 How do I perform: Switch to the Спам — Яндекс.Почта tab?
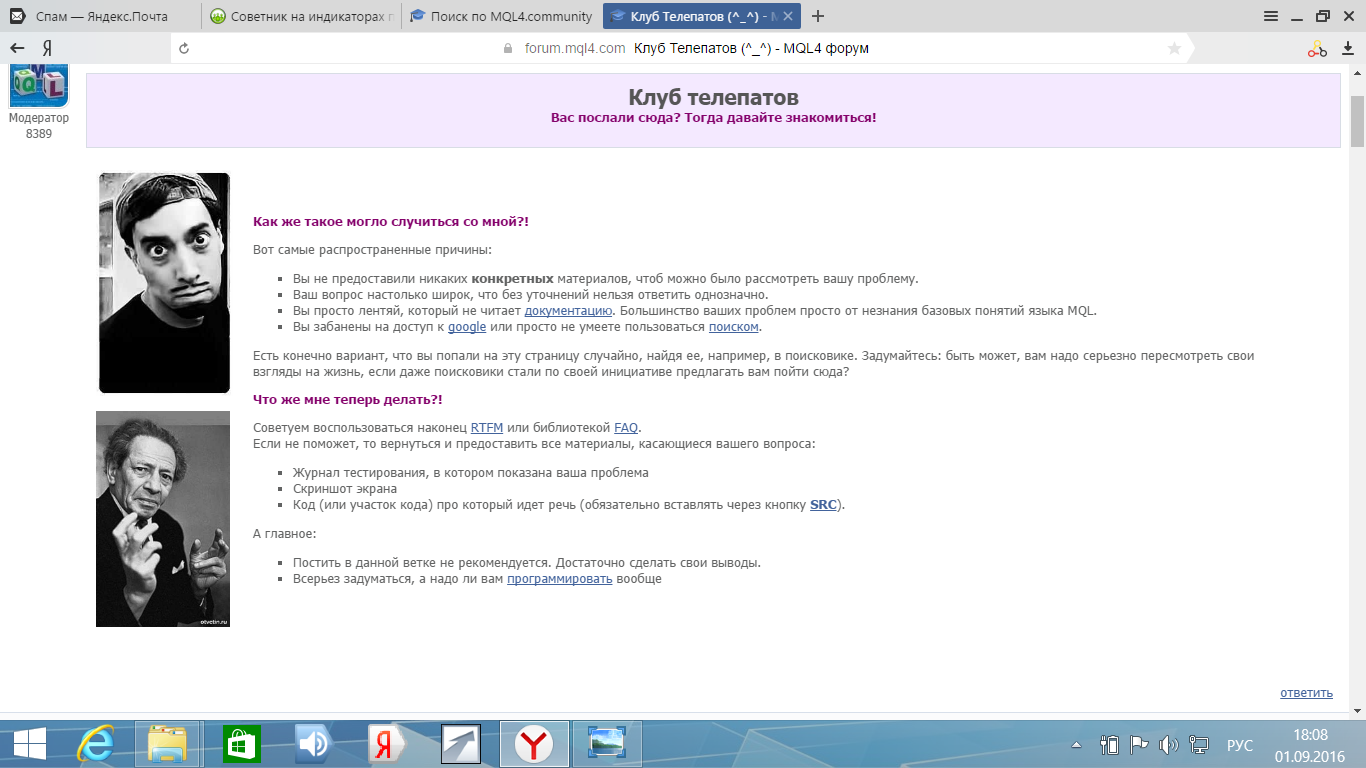point(100,16)
